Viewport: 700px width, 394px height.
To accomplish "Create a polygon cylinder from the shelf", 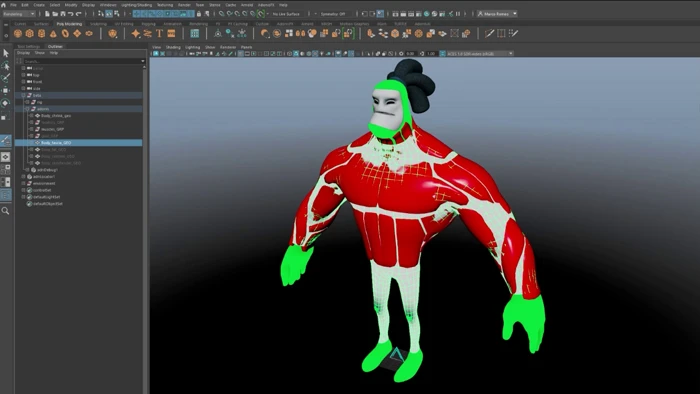I will 42,33.
